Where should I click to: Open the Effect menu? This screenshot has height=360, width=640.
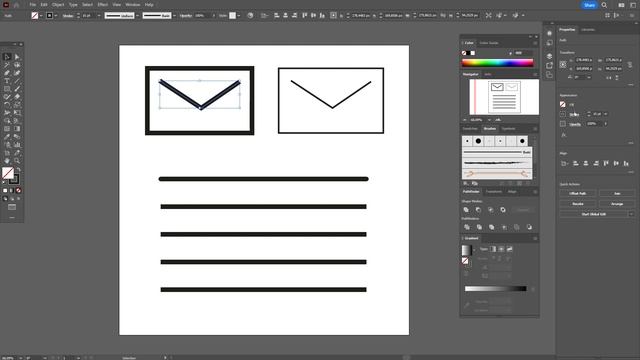[x=102, y=5]
